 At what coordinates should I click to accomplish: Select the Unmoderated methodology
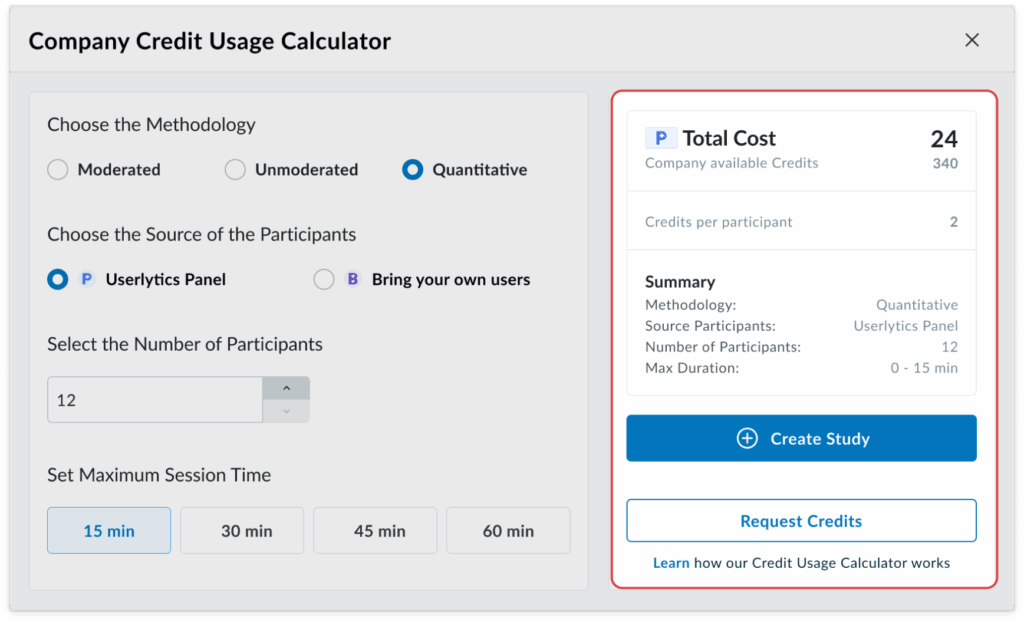[235, 170]
